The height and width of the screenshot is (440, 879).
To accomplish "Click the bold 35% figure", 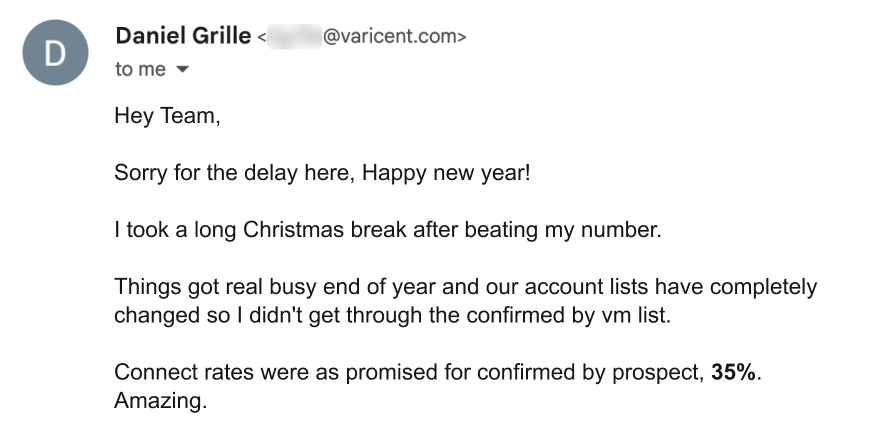I will click(734, 373).
